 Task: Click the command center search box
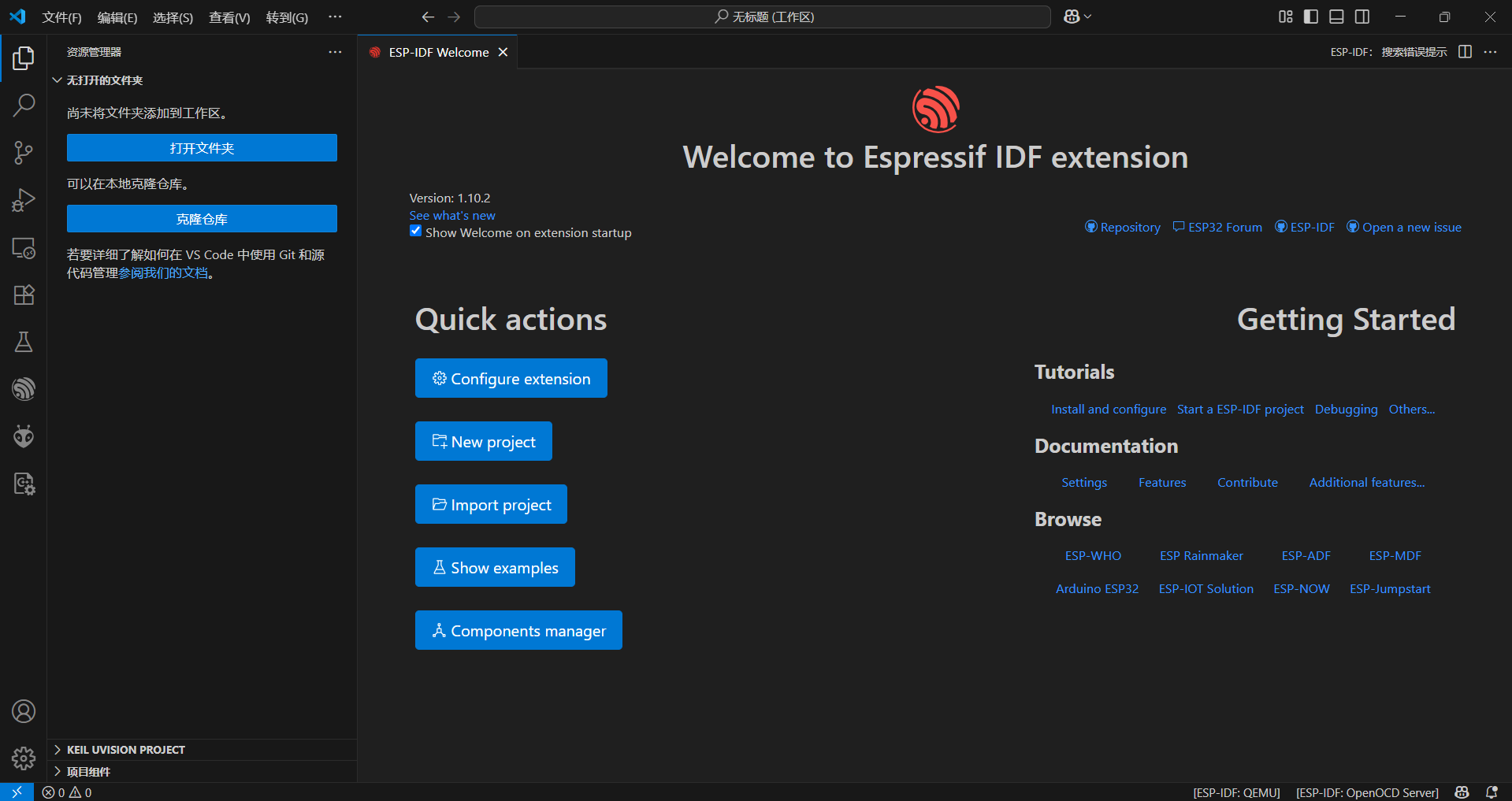[x=763, y=17]
